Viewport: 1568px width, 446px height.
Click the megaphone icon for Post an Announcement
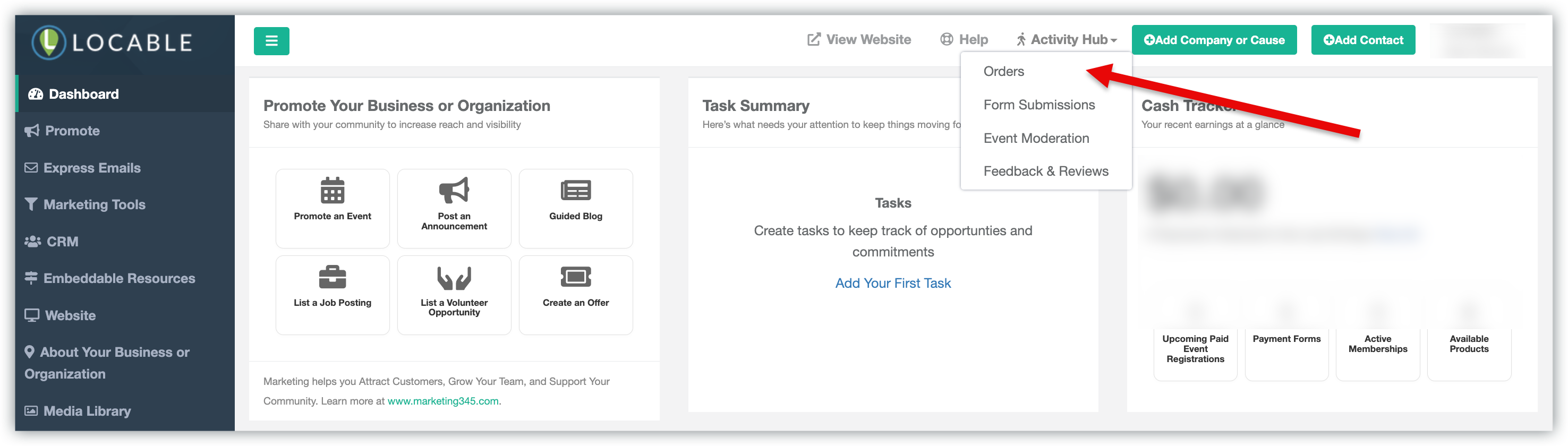tap(454, 191)
